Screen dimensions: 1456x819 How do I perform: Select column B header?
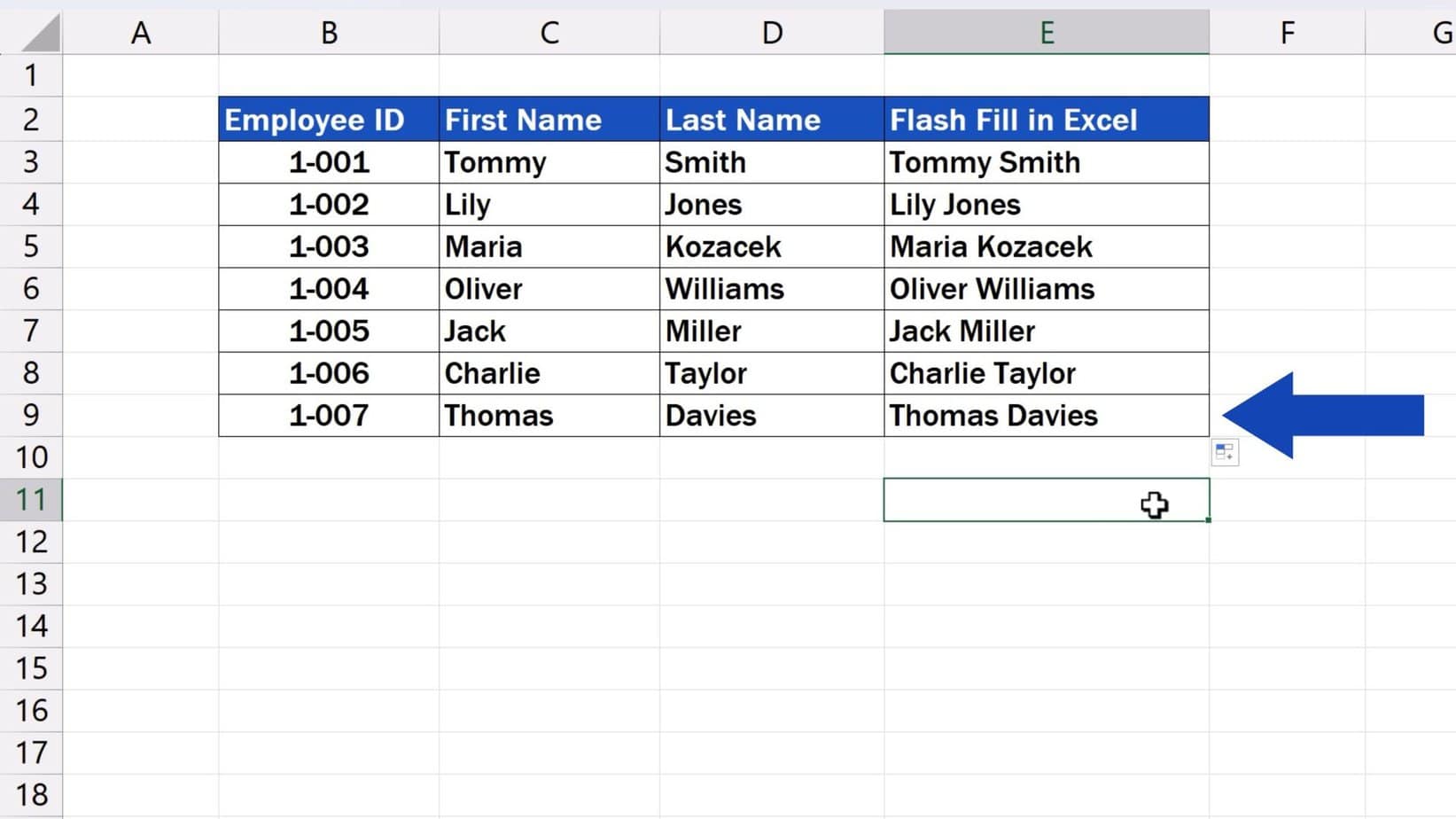329,33
